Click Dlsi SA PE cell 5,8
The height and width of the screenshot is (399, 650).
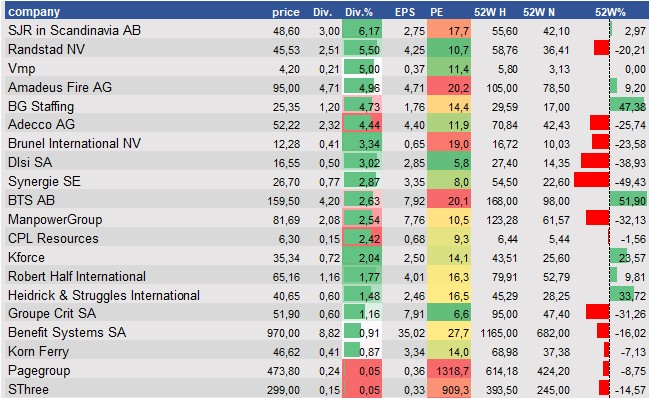(x=449, y=162)
